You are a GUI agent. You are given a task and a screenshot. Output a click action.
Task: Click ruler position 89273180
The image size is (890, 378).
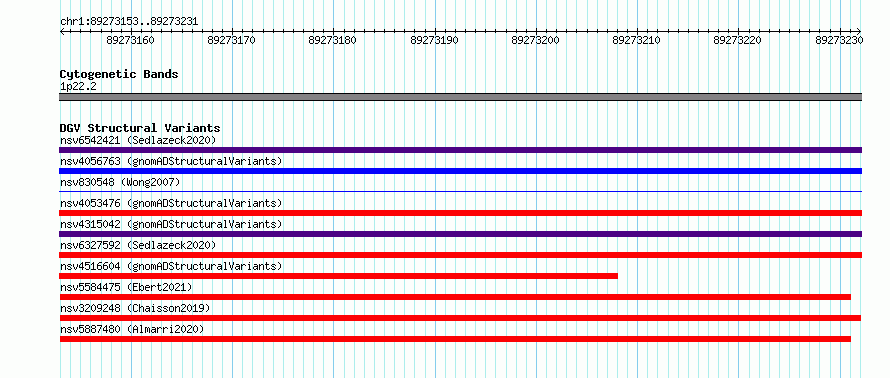[333, 40]
